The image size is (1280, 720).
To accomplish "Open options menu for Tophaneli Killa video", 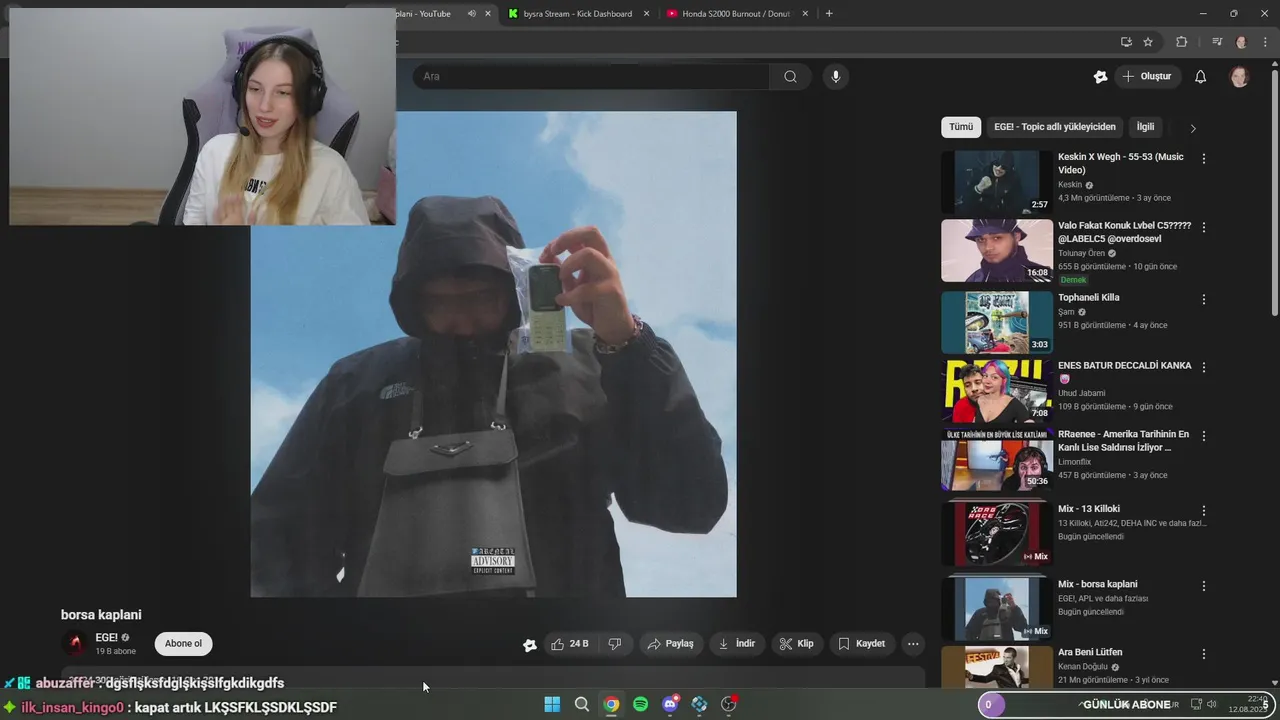I will pos(1204,299).
